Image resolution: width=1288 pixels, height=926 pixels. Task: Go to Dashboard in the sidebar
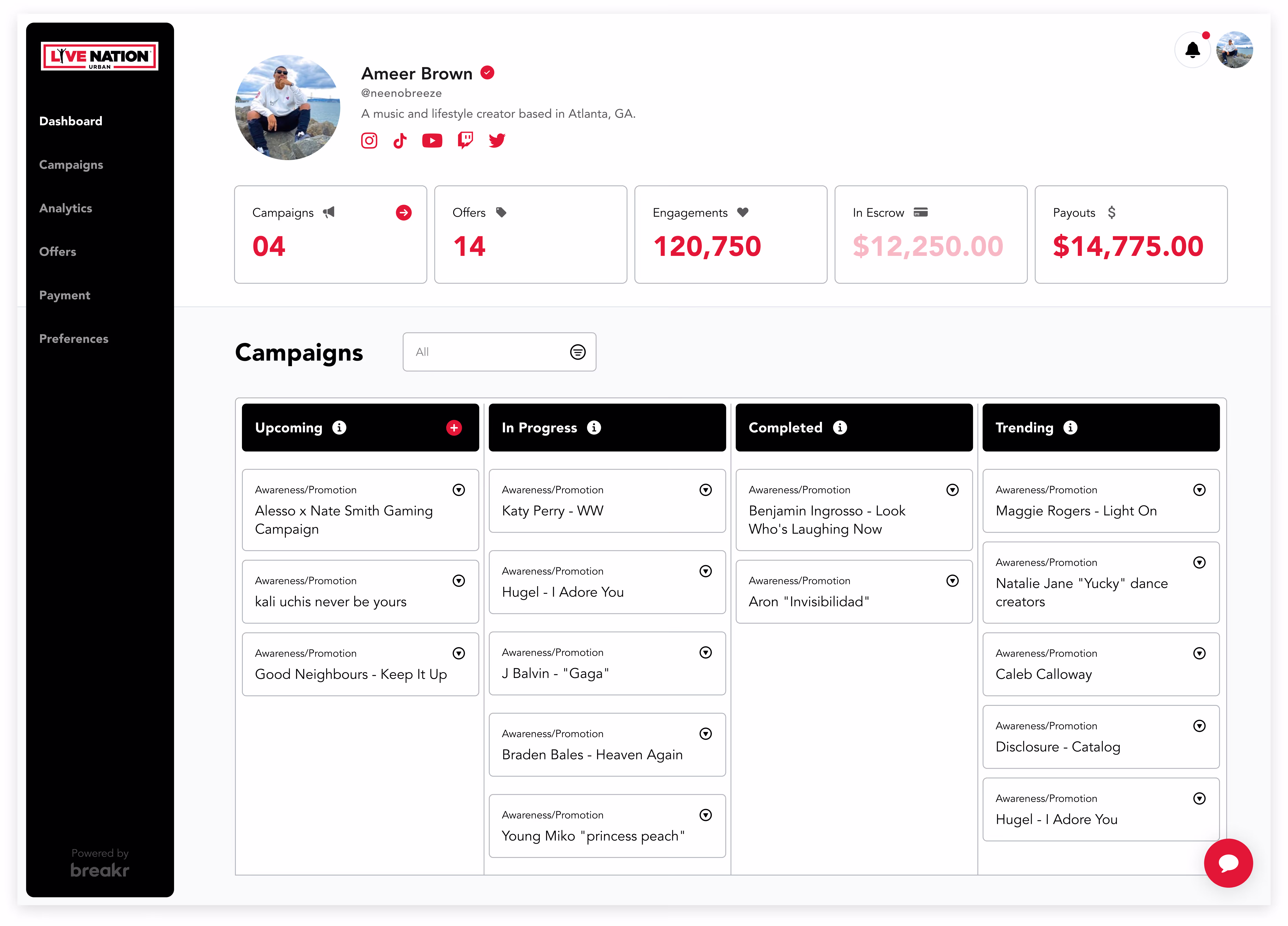point(71,121)
